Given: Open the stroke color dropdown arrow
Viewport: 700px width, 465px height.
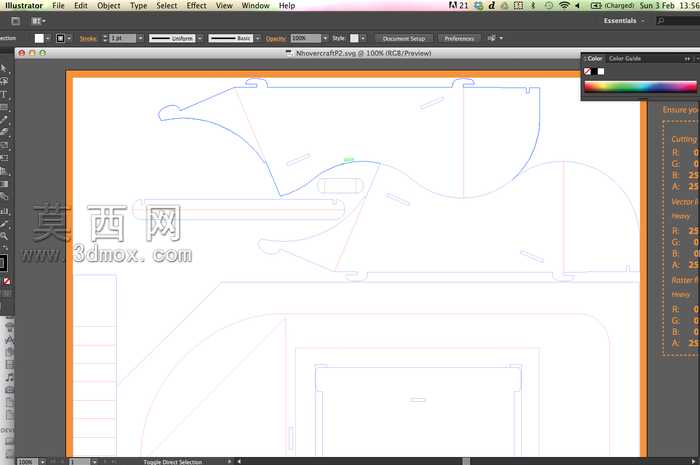Looking at the screenshot, I should pos(69,38).
